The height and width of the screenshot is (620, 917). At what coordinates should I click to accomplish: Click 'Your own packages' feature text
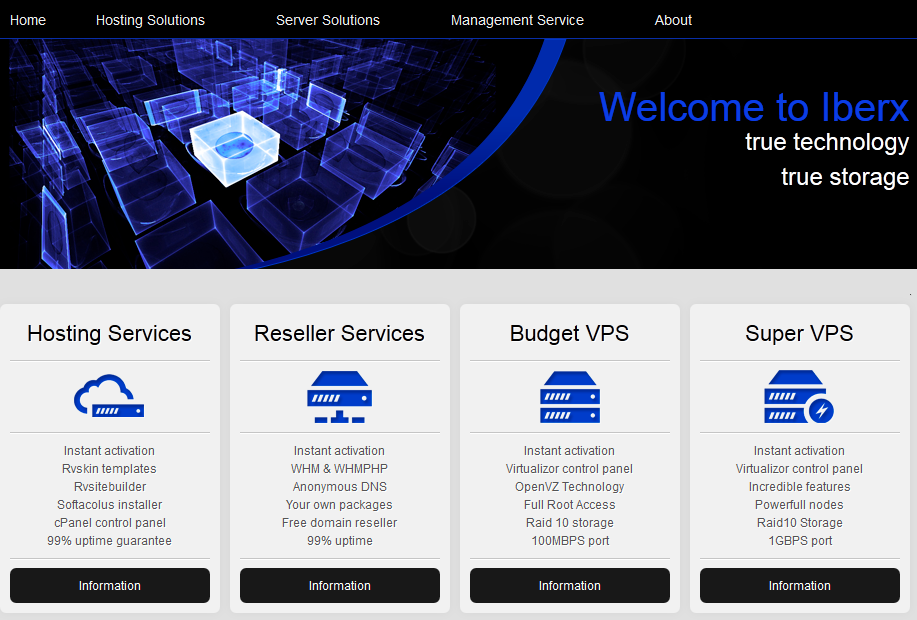[339, 505]
